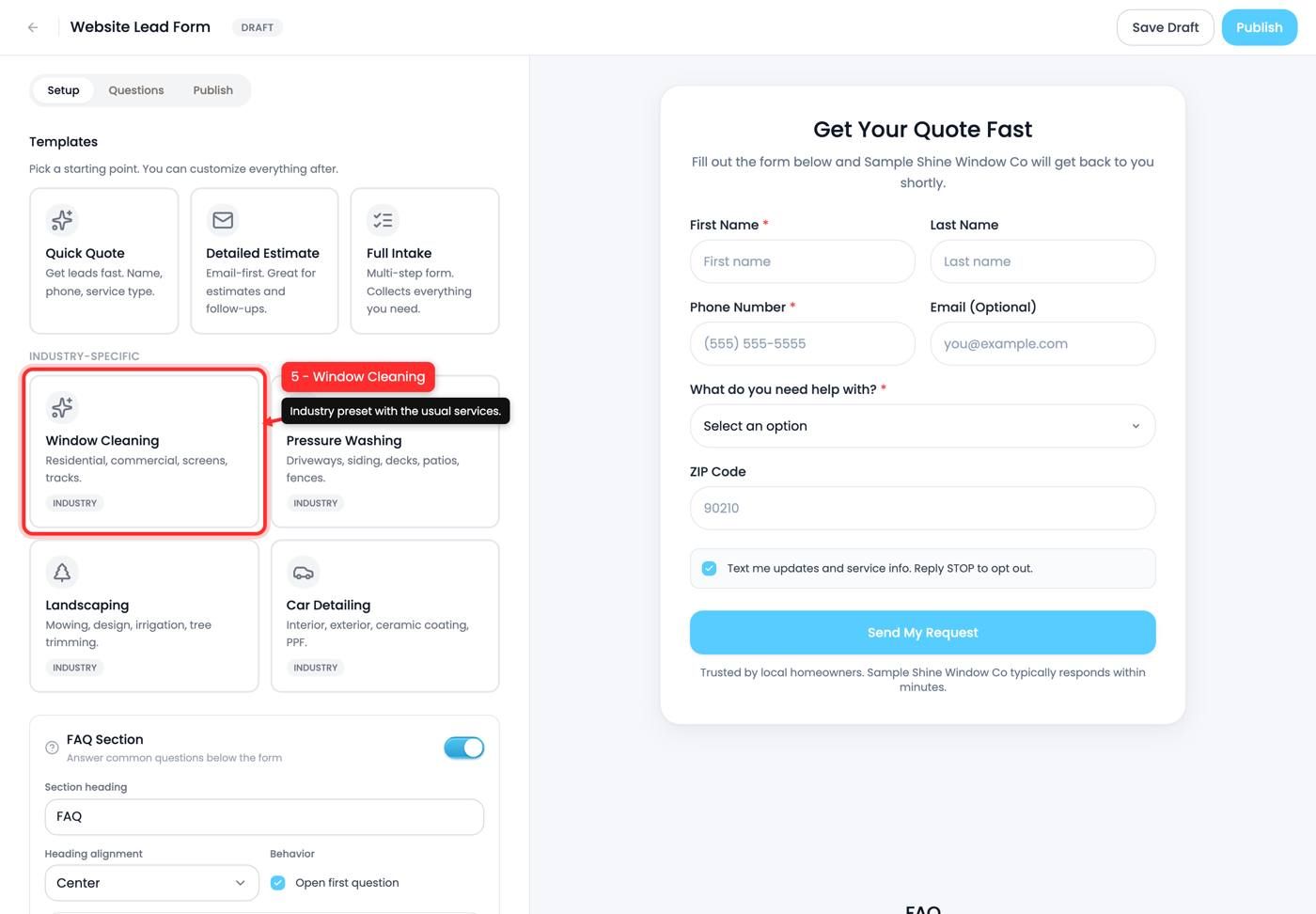Click the Car Detailing car icon
This screenshot has height=914, width=1316.
[303, 572]
